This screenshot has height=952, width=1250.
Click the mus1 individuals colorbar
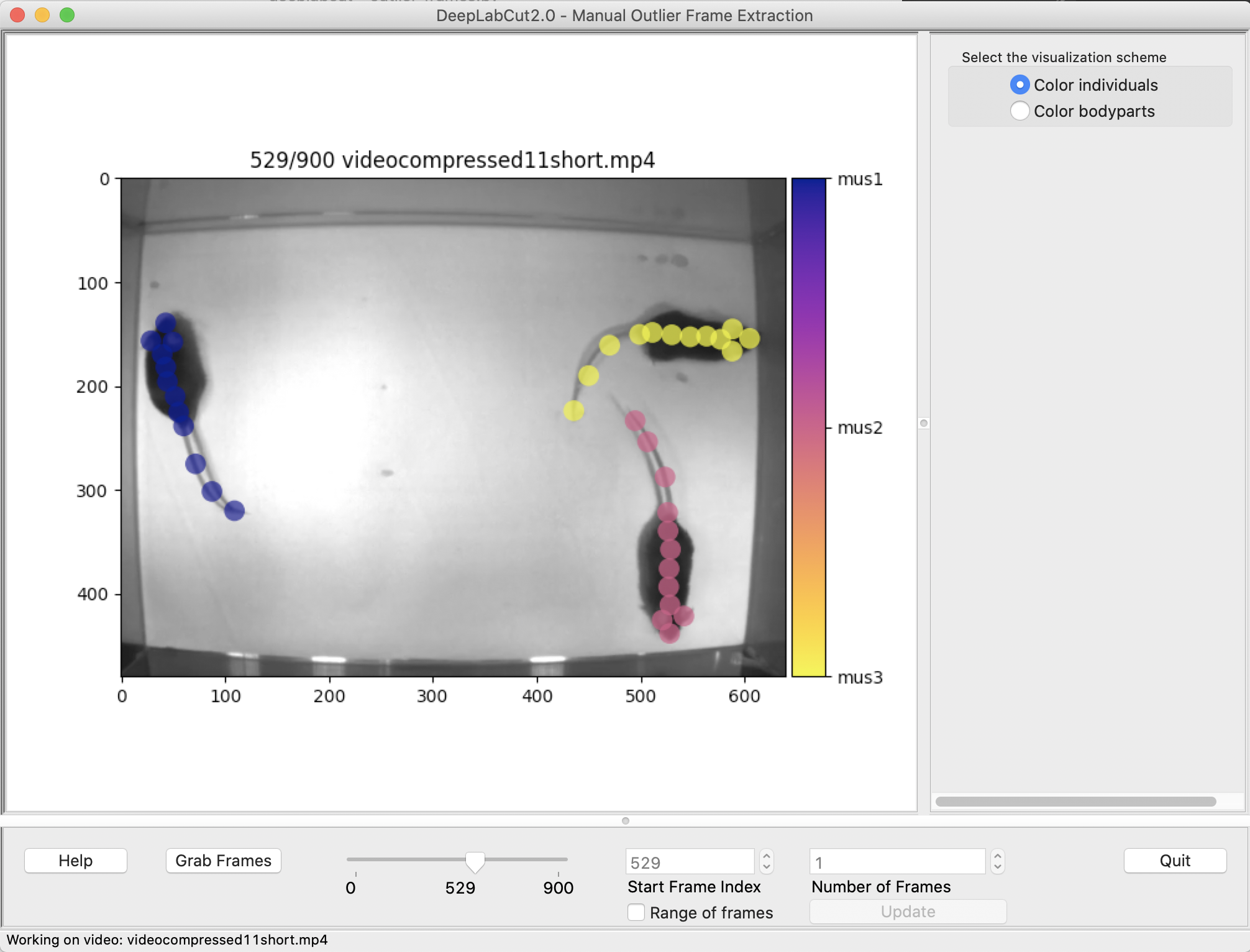(809, 428)
